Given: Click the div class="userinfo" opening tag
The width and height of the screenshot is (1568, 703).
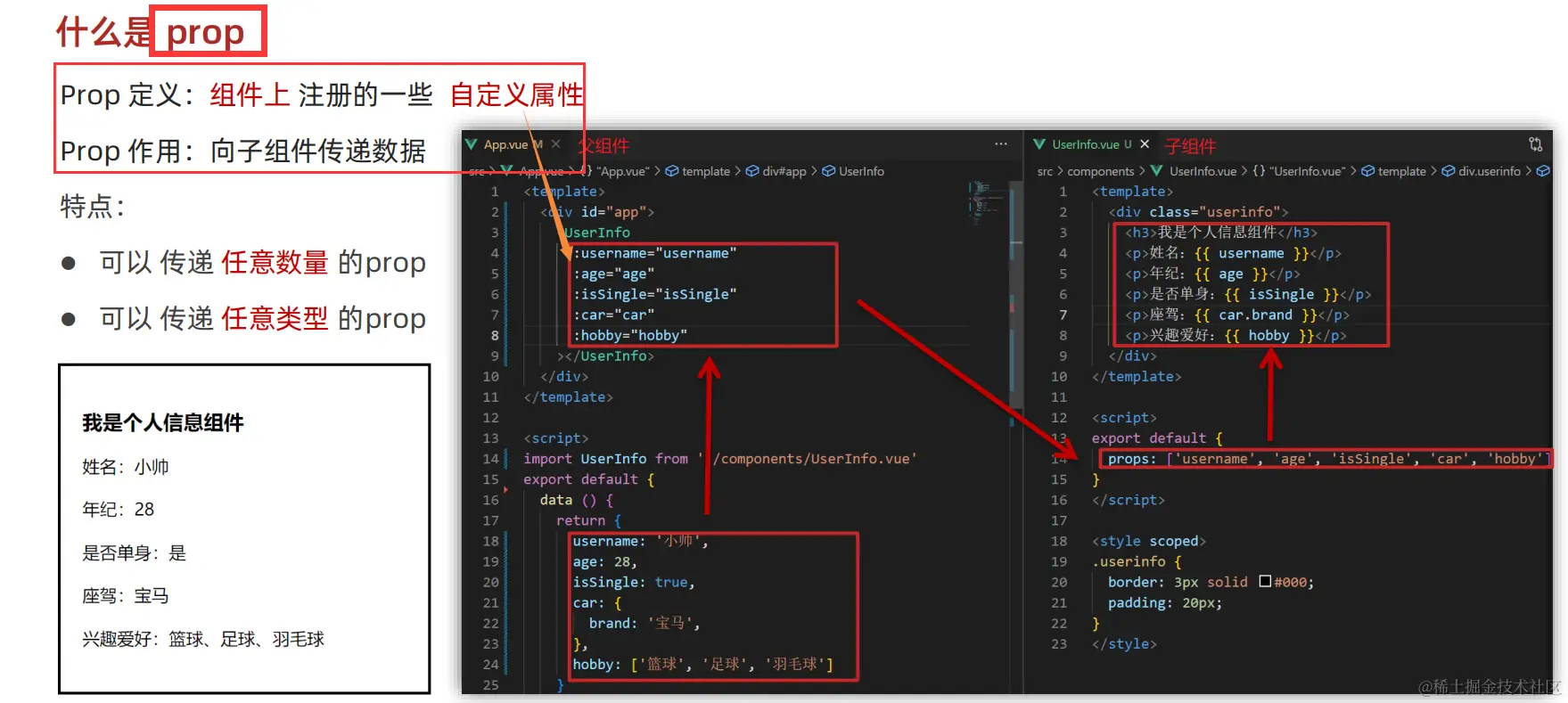Looking at the screenshot, I should 1199,212.
